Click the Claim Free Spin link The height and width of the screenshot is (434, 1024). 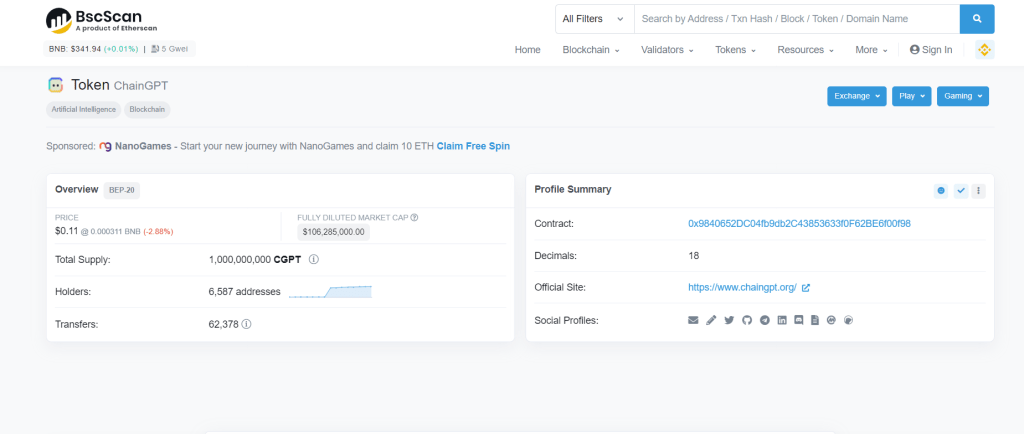click(473, 146)
